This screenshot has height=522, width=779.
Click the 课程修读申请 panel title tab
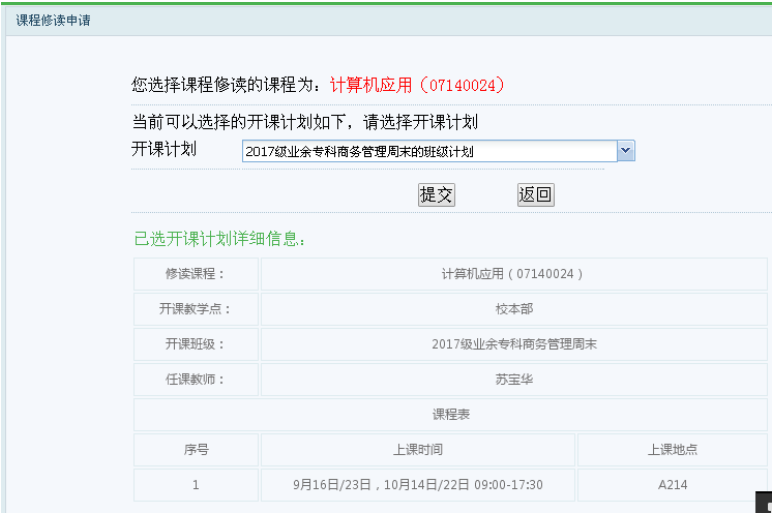pos(53,20)
